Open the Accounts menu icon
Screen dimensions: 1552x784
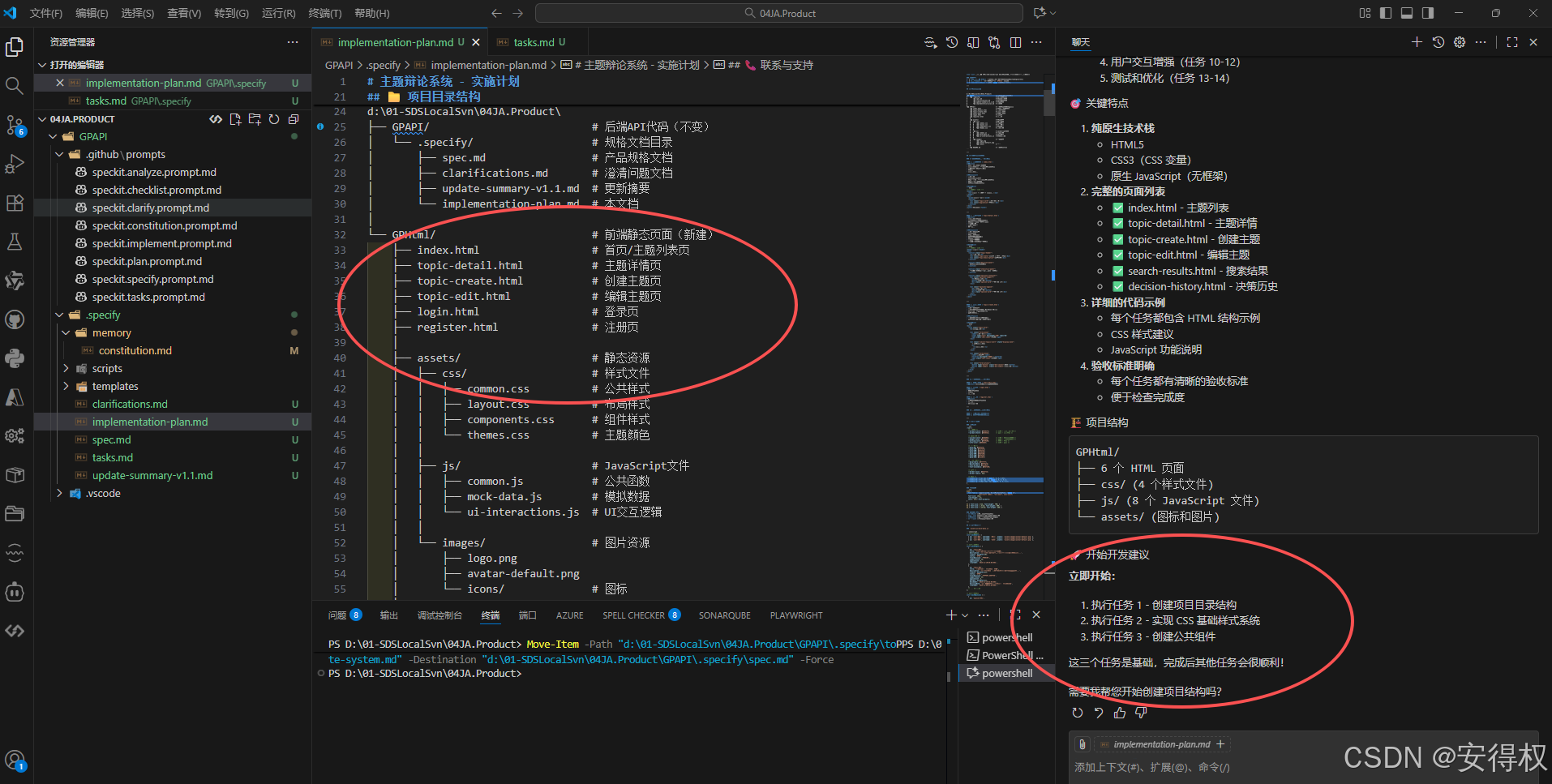click(15, 760)
